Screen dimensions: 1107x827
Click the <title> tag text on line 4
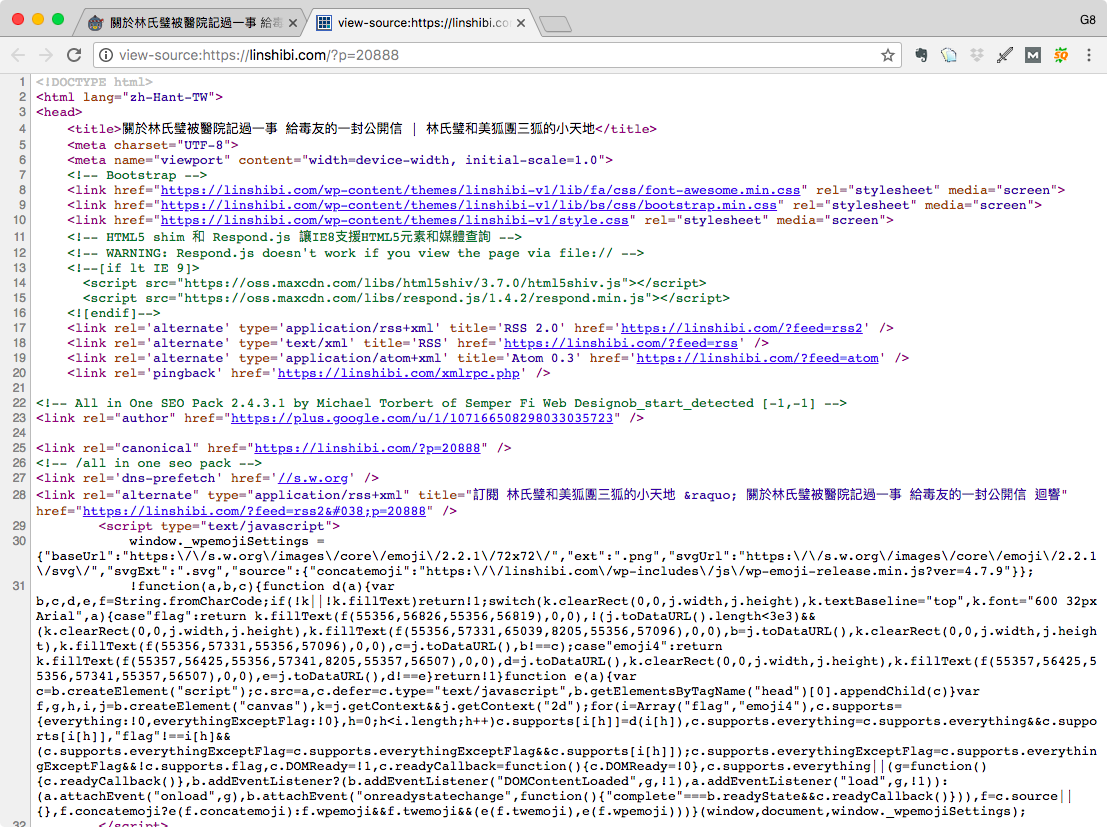pos(362,129)
